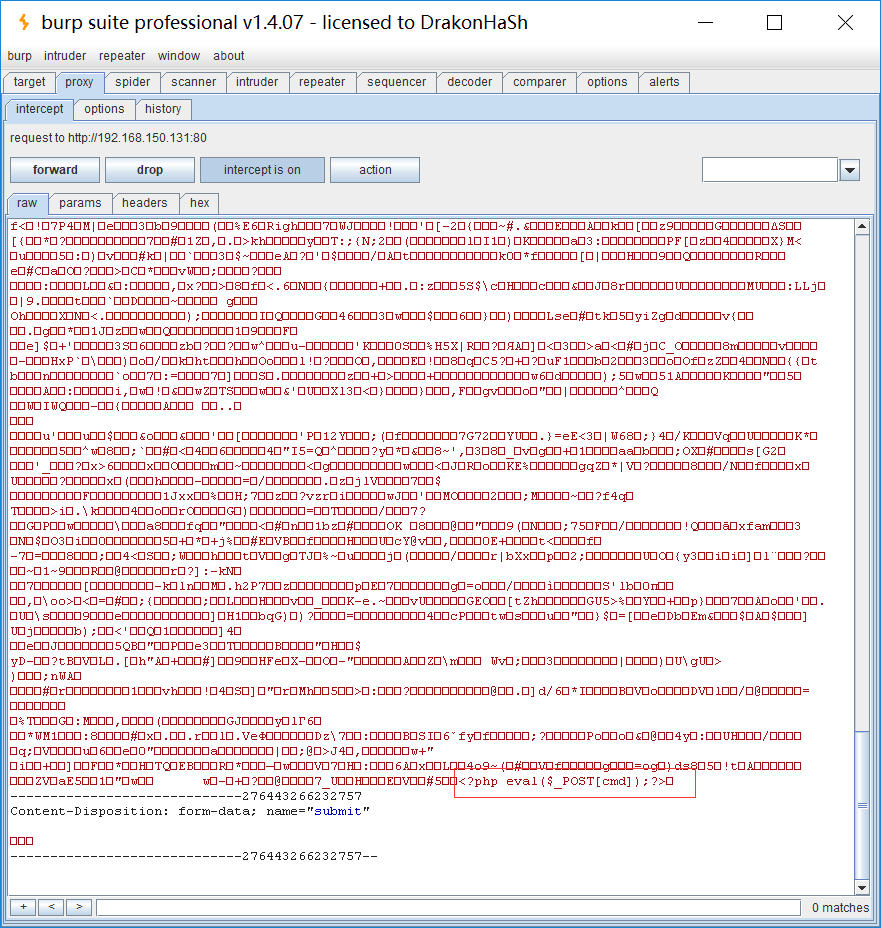Switch to the headers view tab
Image resolution: width=881 pixels, height=928 pixels.
tap(144, 203)
